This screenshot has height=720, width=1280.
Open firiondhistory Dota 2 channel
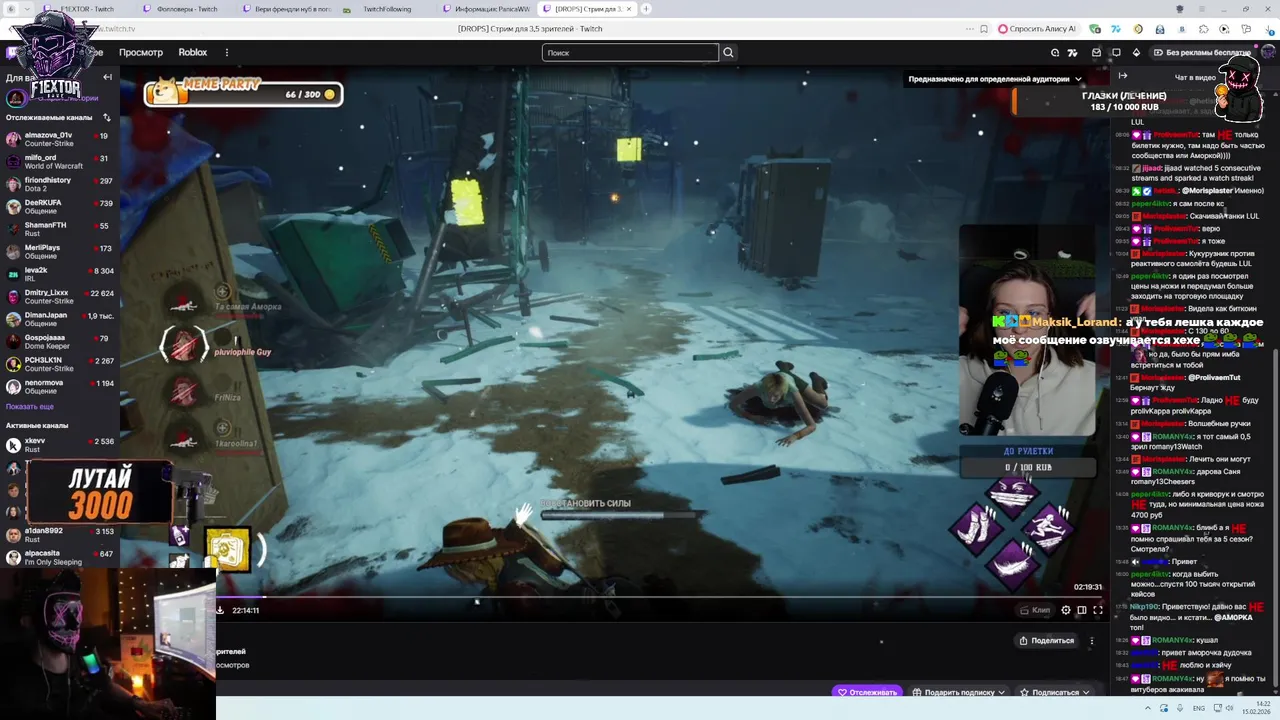60,184
